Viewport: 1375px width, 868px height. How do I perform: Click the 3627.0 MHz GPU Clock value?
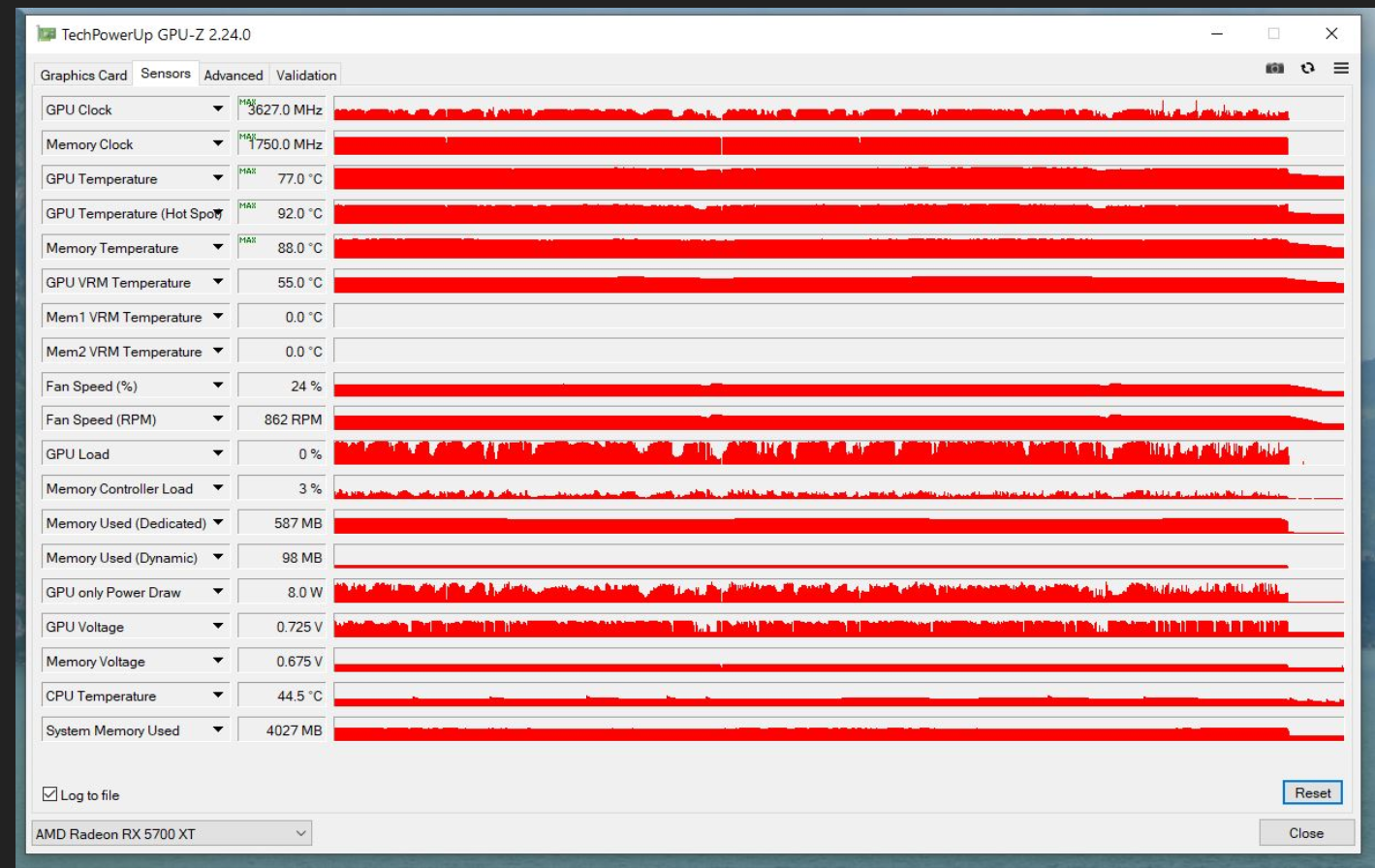282,109
